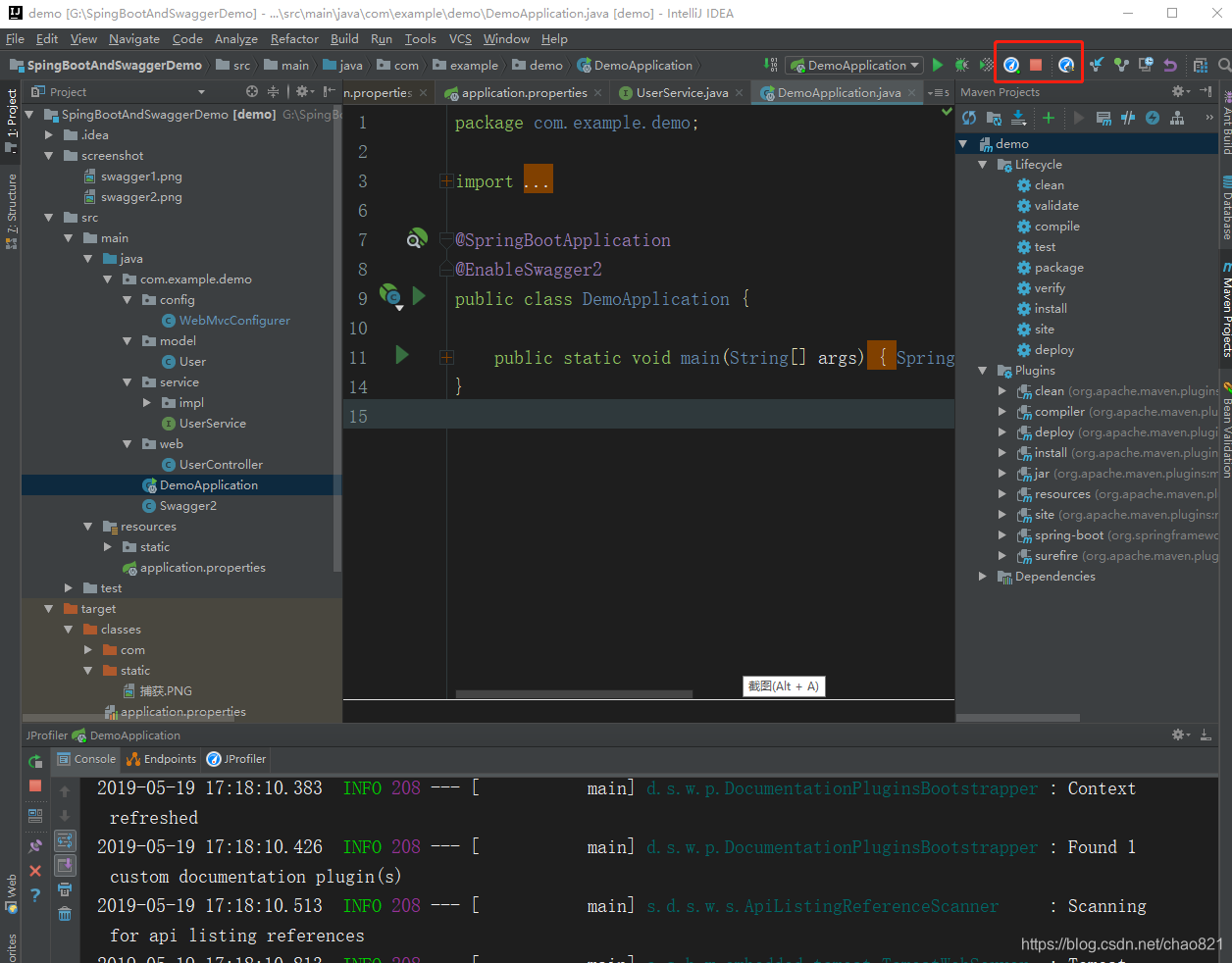Open the Endpoints tab in run panel
This screenshot has height=963, width=1232.
coord(161,759)
